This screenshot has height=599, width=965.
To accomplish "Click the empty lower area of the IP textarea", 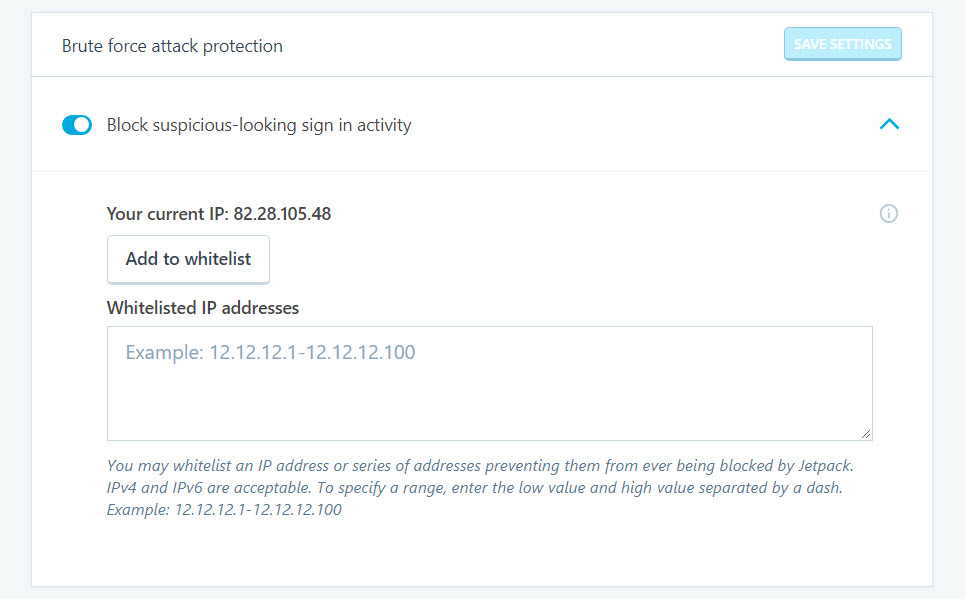I will (490, 406).
